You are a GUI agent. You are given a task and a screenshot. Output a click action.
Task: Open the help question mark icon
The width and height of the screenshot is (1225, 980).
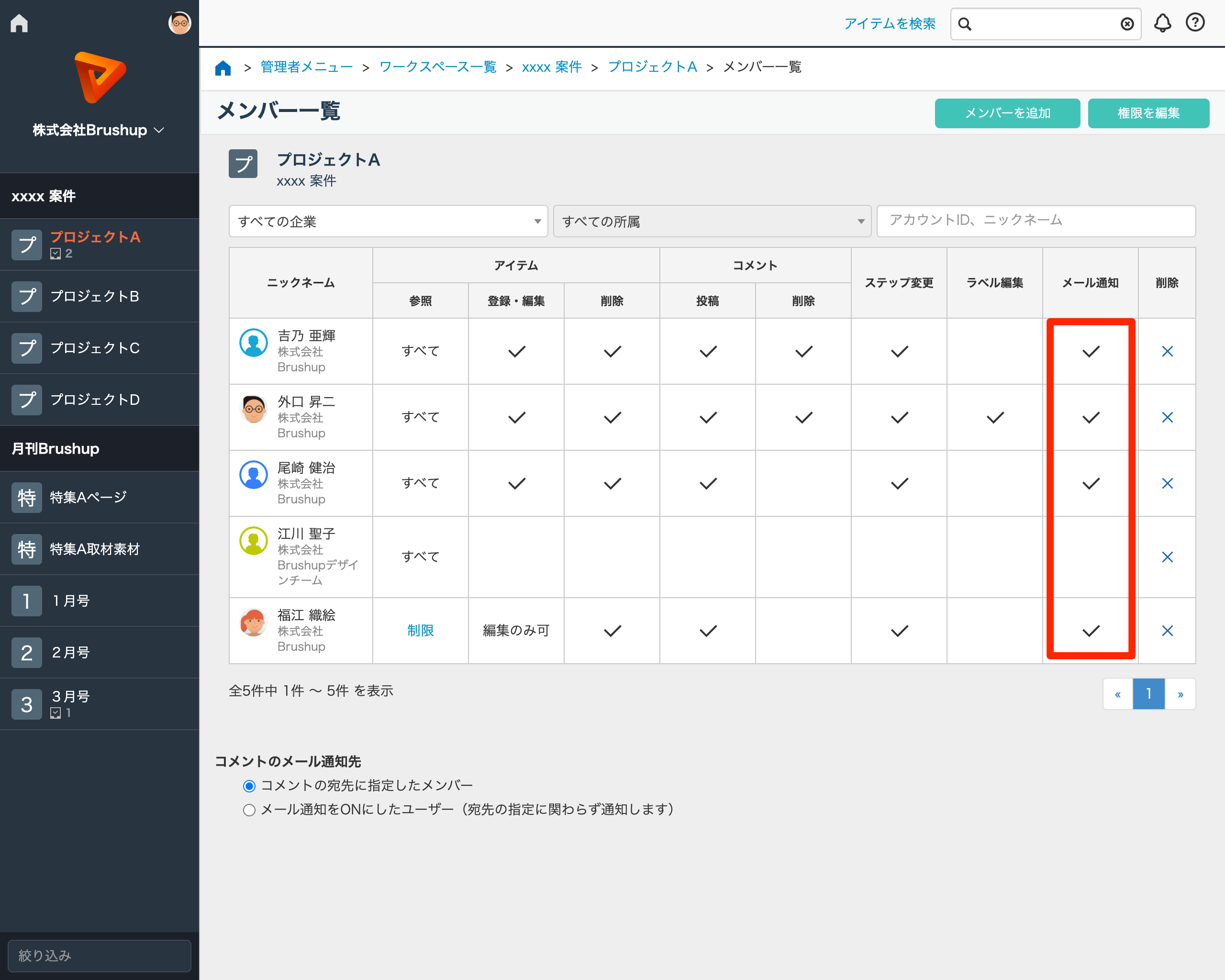click(1195, 22)
